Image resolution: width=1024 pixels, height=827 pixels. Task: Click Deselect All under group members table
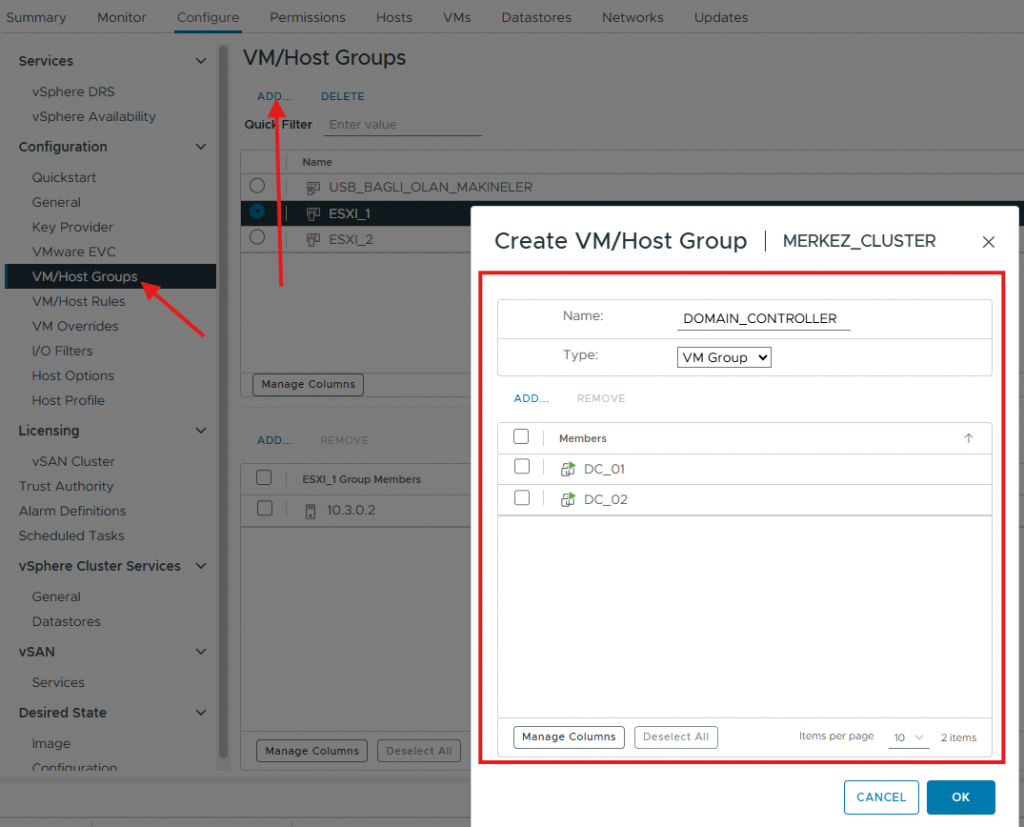419,751
